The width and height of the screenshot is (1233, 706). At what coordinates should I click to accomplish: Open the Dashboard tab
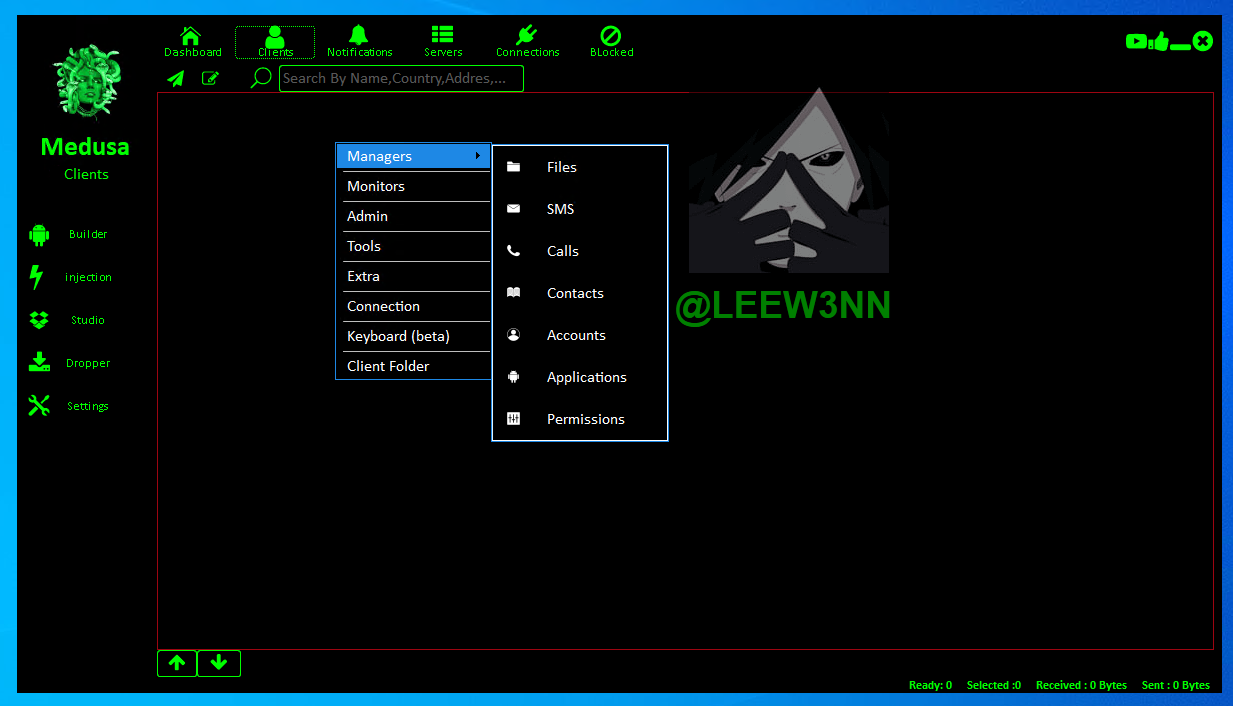click(x=191, y=42)
